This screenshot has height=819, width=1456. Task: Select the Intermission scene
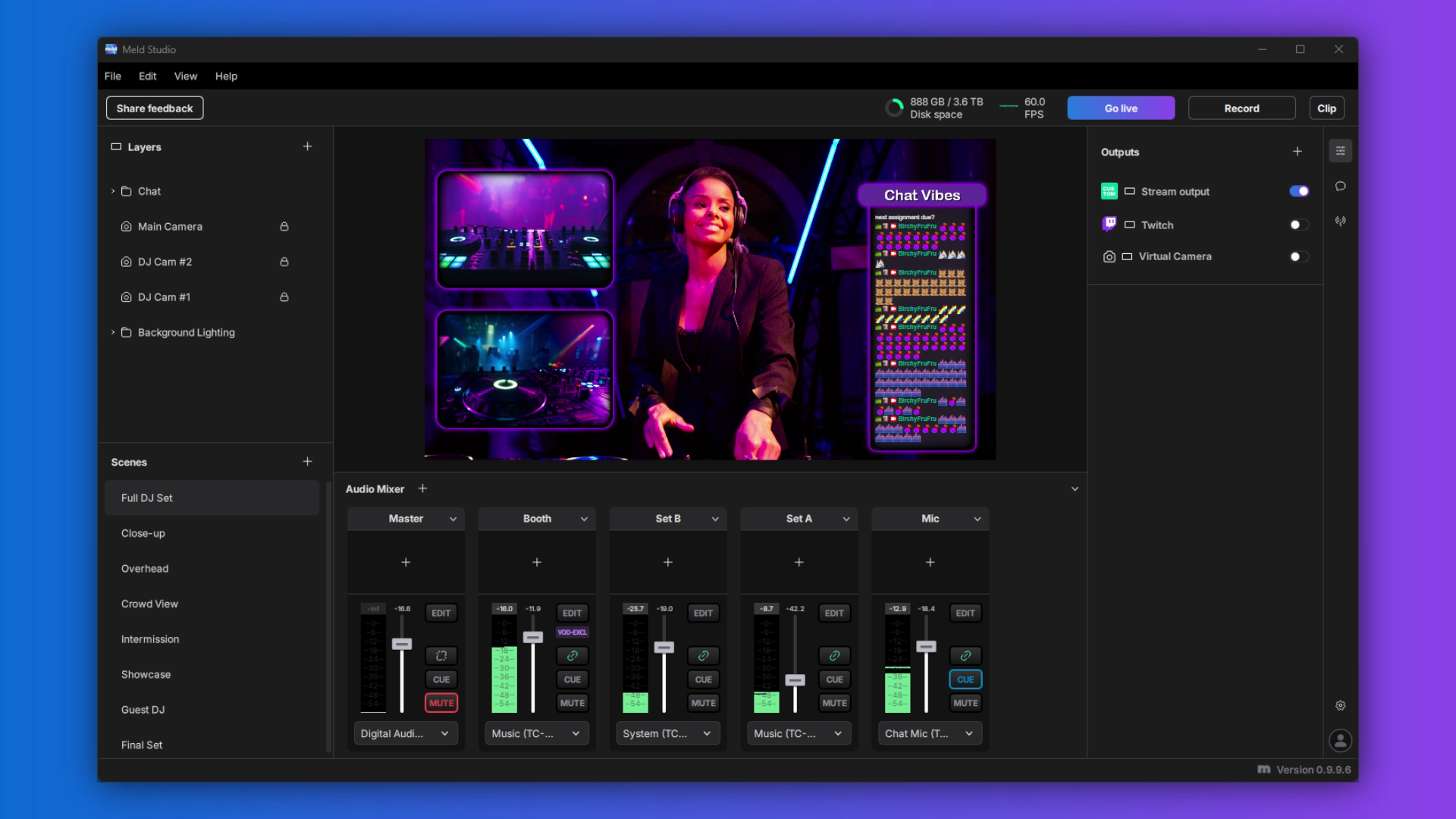click(150, 639)
